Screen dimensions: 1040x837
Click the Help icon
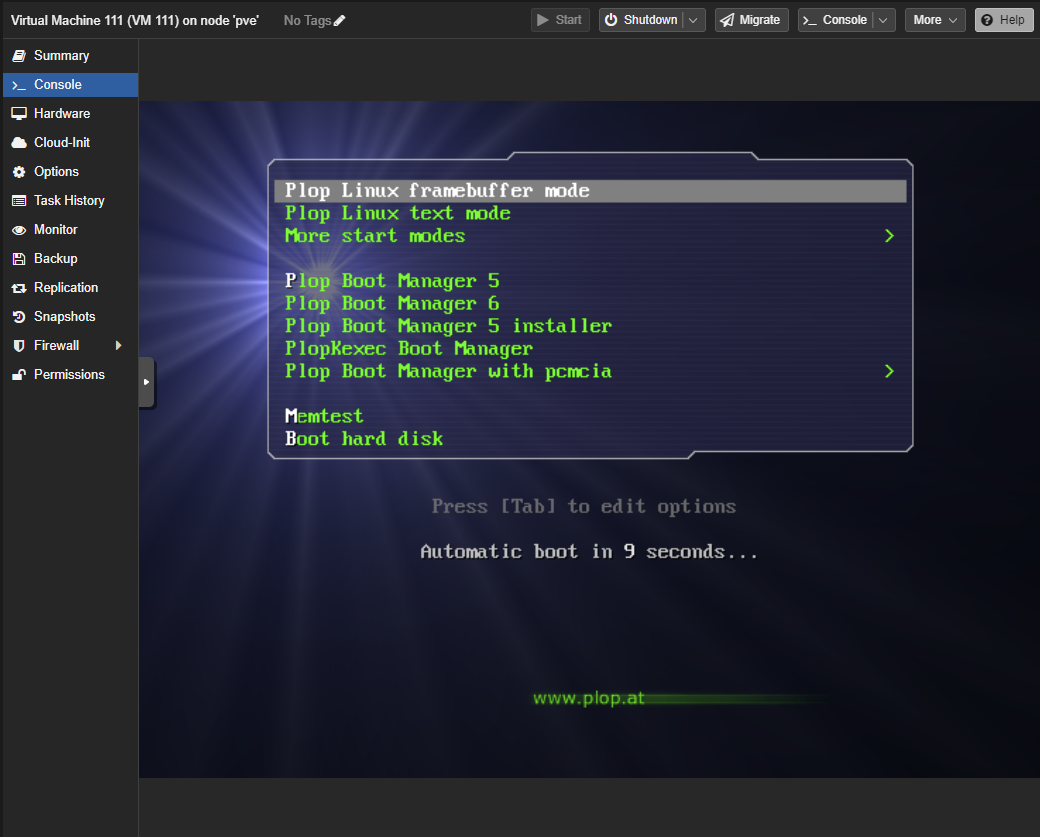(x=1003, y=19)
